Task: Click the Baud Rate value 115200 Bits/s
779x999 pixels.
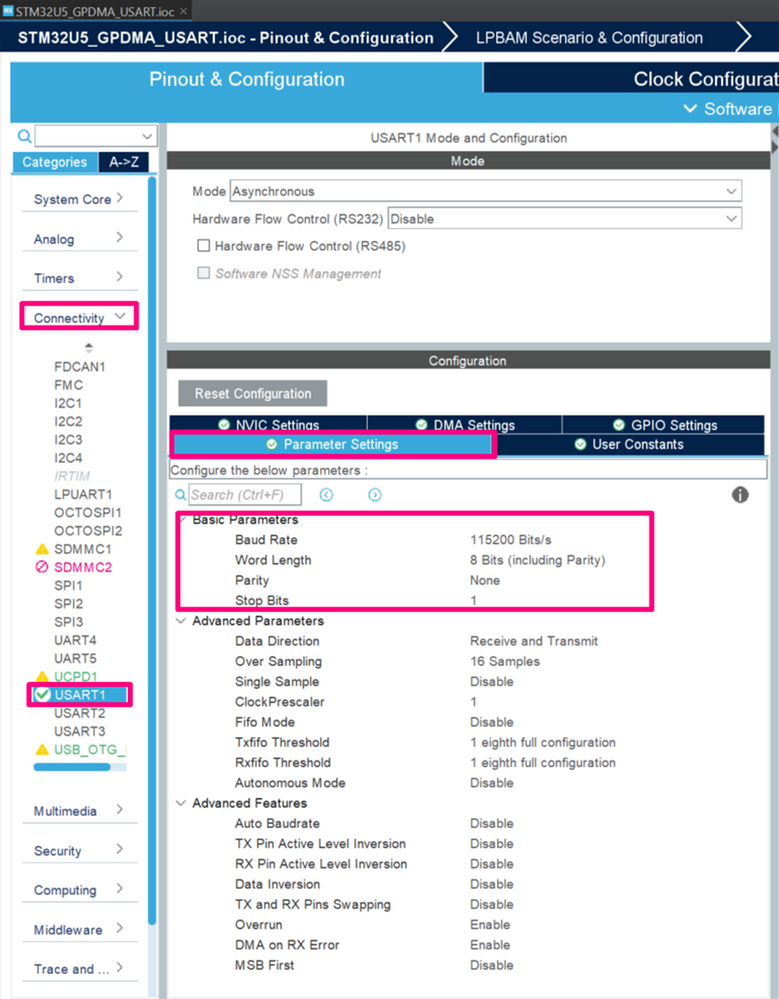Action: 511,540
